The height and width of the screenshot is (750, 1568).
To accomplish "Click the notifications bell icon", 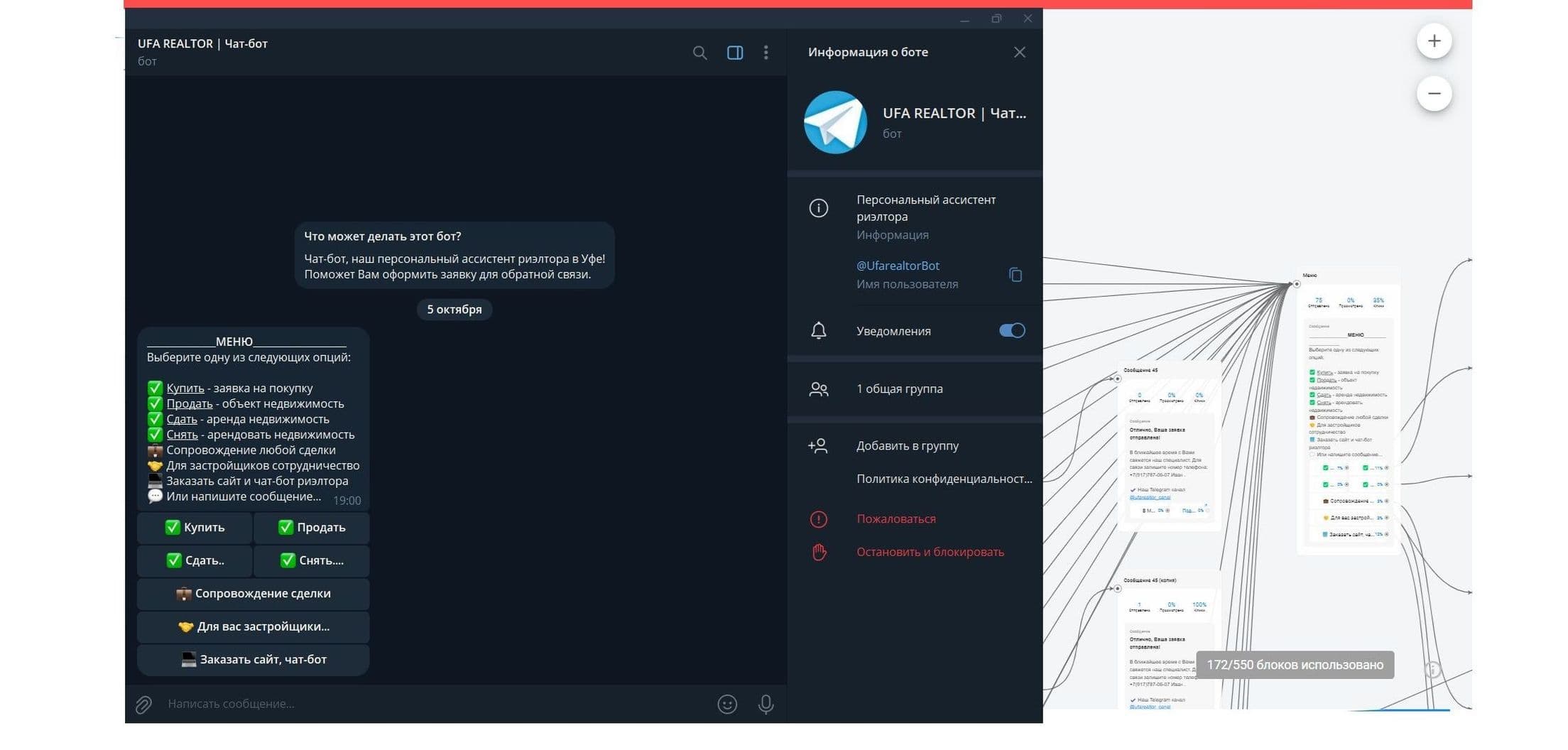I will (819, 330).
